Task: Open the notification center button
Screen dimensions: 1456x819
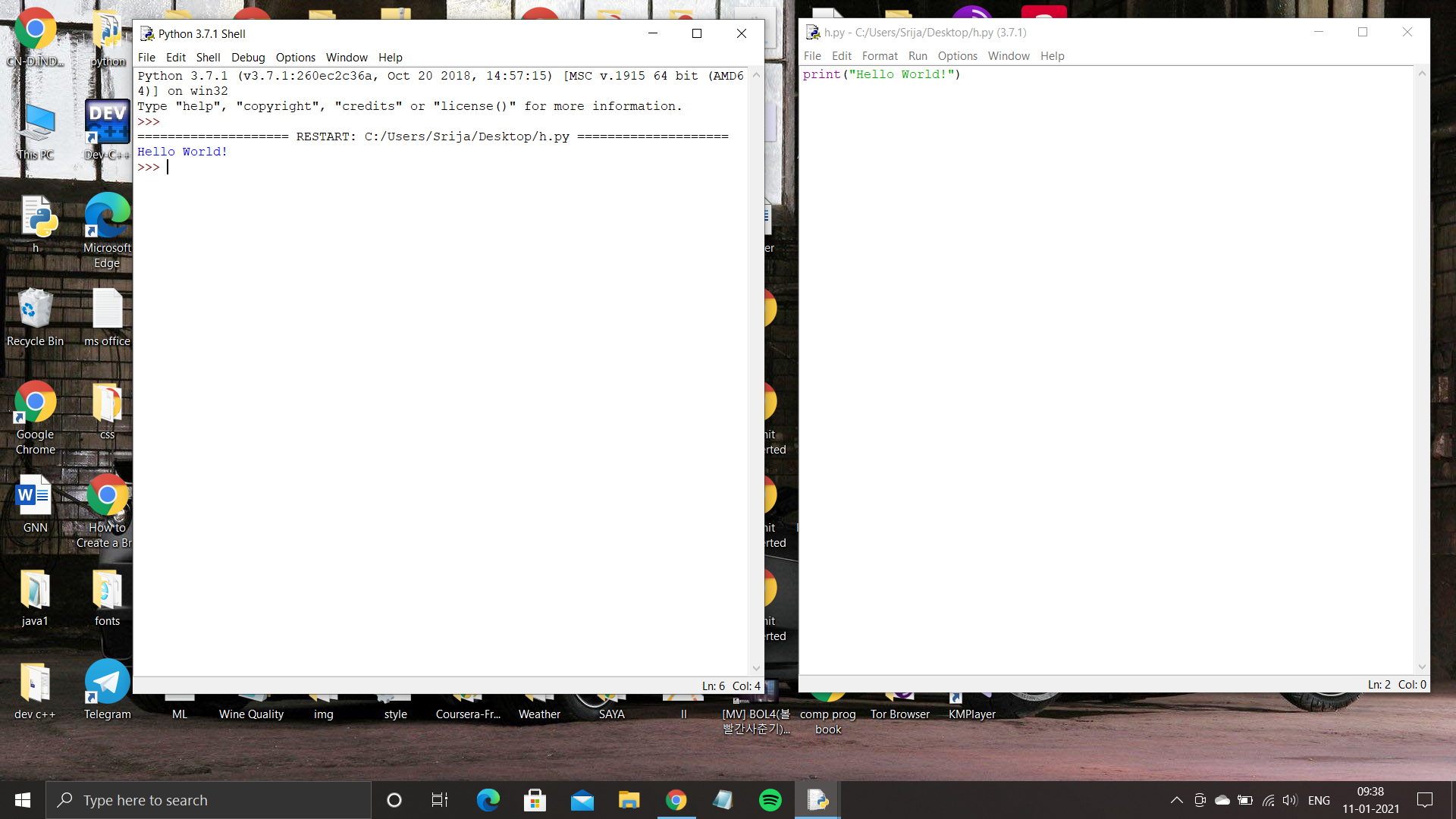Action: 1425,800
